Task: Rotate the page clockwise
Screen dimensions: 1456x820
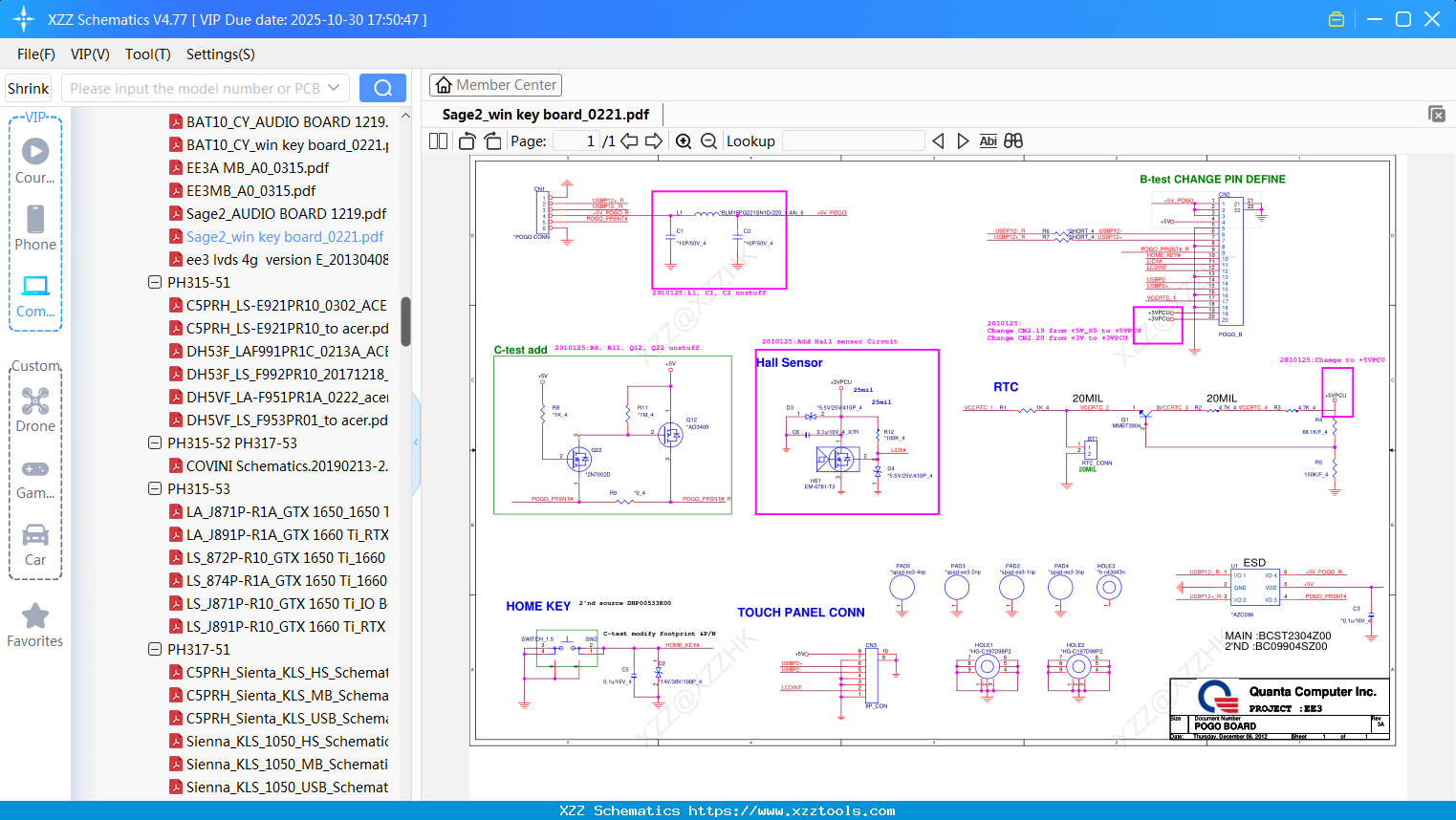Action: pos(492,141)
